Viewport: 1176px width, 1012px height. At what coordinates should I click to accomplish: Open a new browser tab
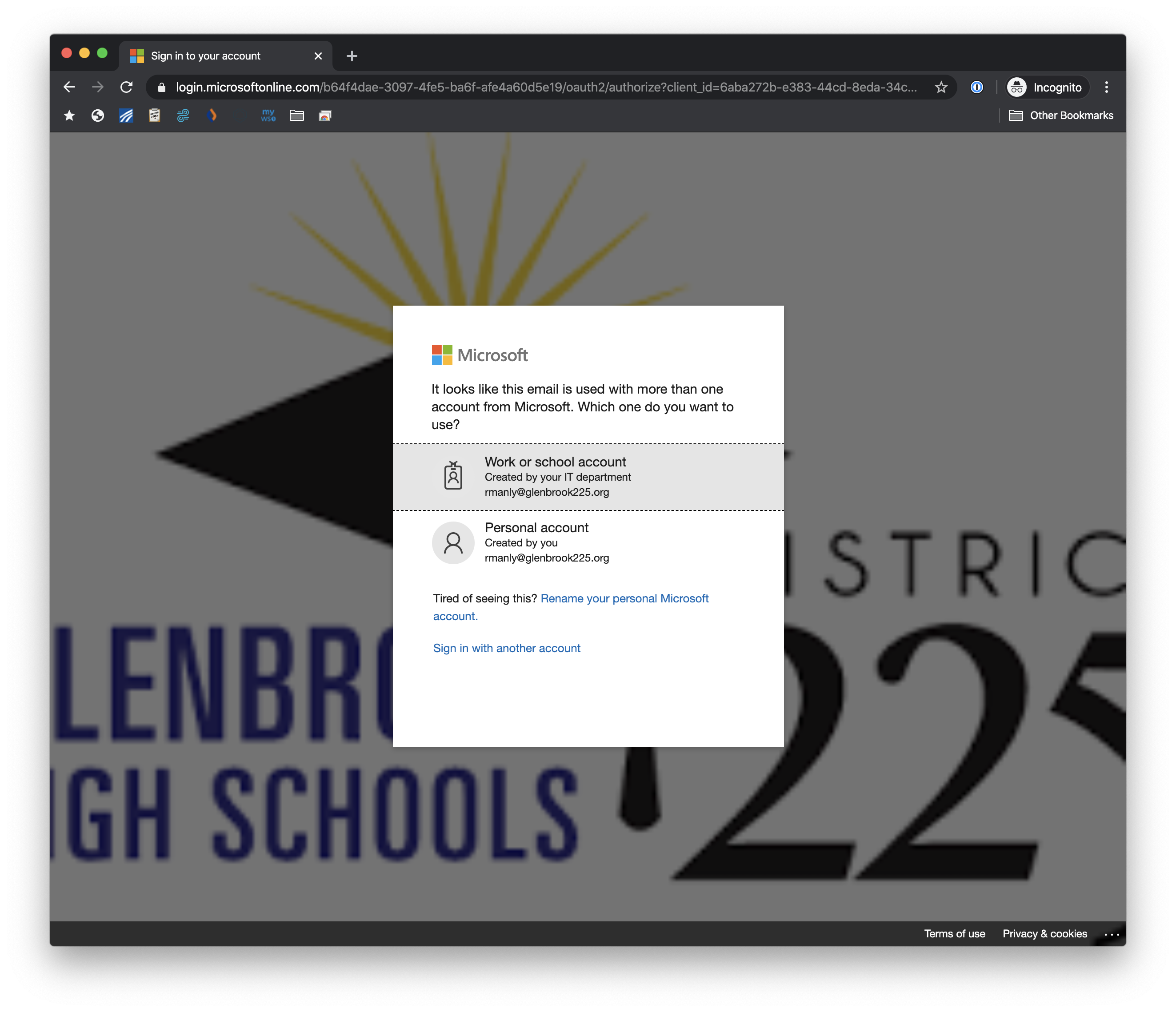tap(352, 56)
